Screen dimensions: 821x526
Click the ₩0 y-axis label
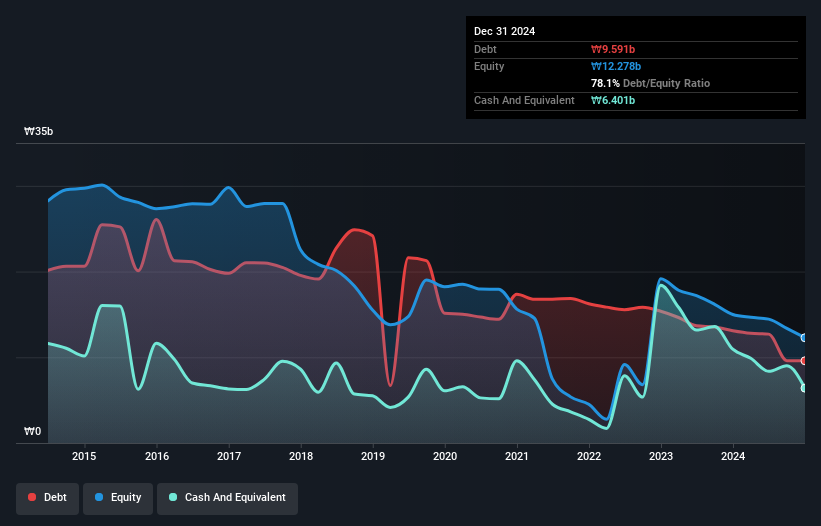pyautogui.click(x=32, y=431)
